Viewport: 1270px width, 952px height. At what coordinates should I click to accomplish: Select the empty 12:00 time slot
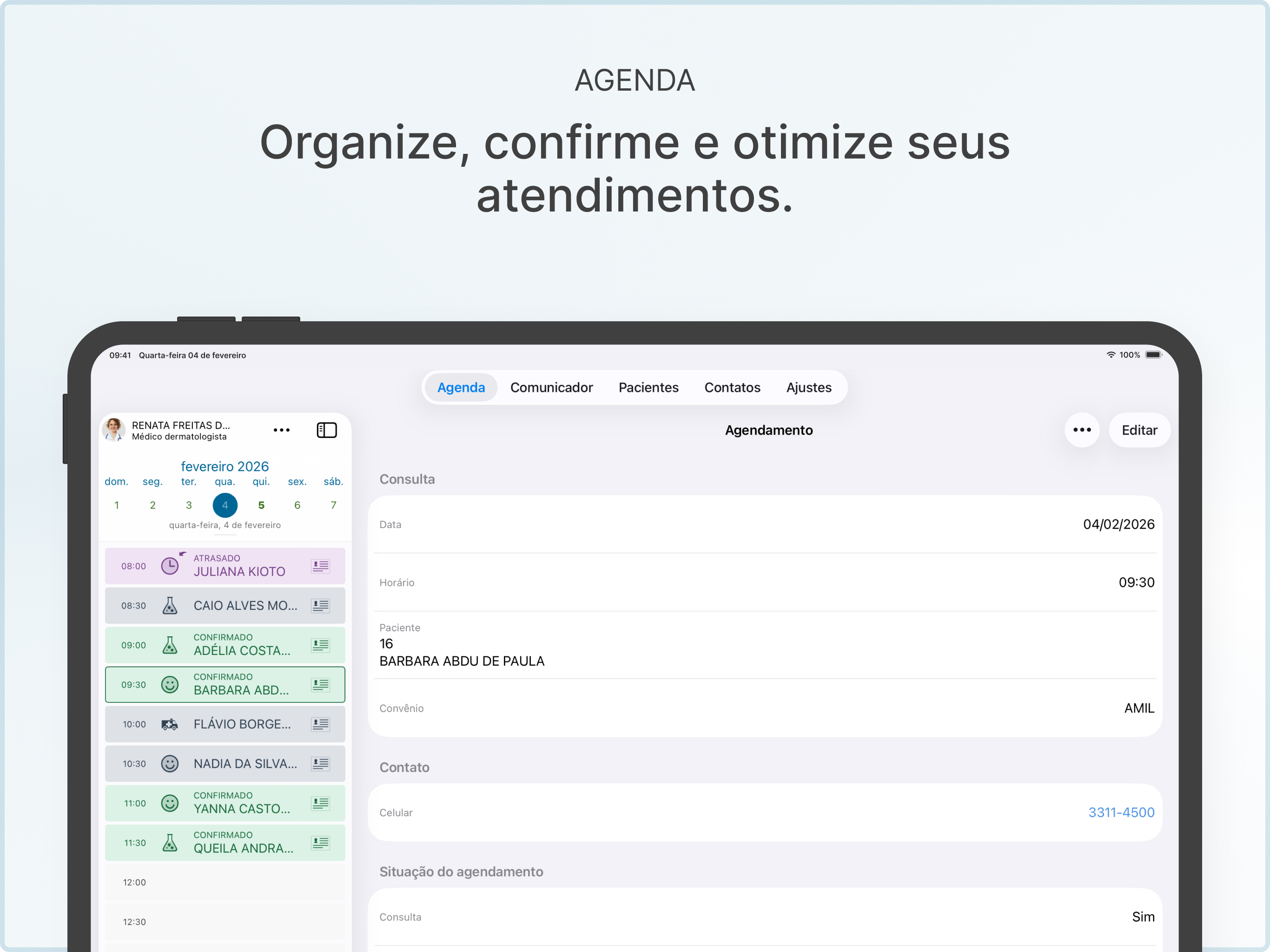225,883
